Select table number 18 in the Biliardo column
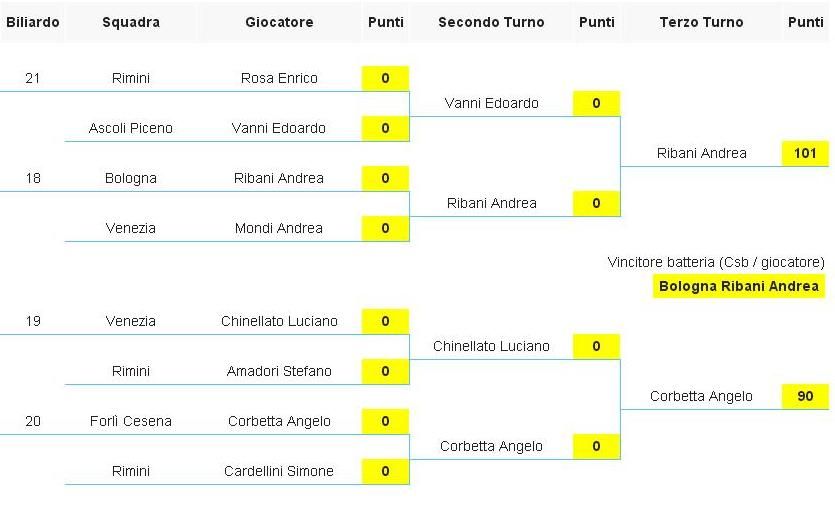The height and width of the screenshot is (505, 835). [x=32, y=178]
